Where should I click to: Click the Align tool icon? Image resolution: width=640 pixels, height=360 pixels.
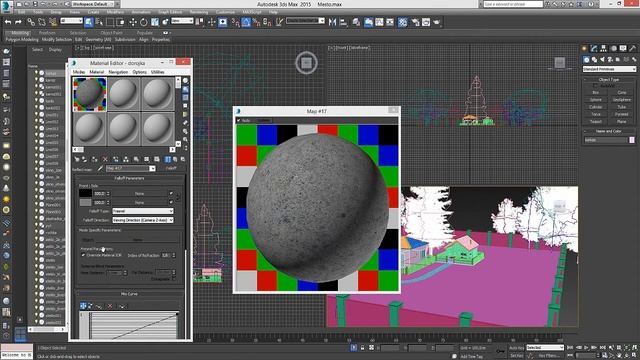click(343, 22)
